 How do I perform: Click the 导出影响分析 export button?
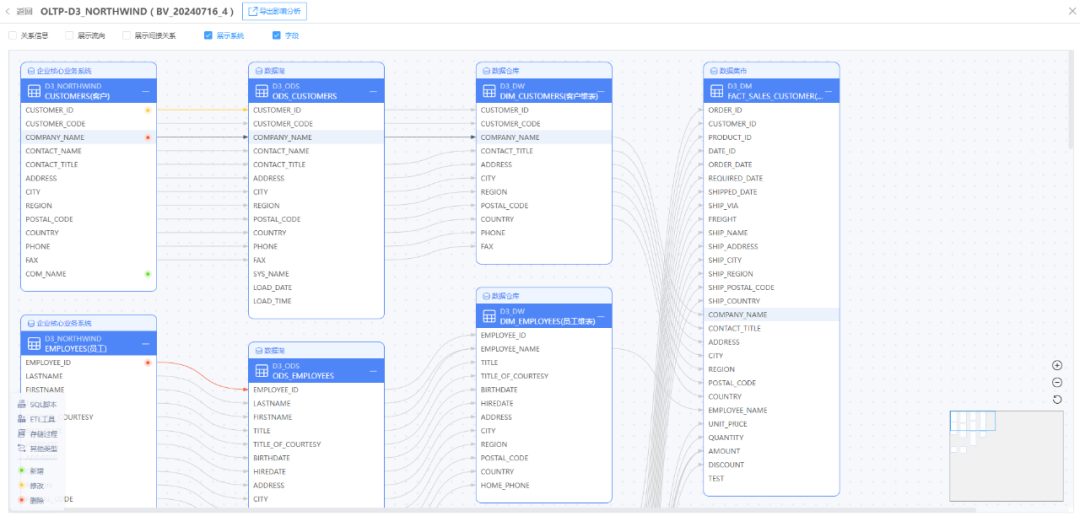click(274, 11)
